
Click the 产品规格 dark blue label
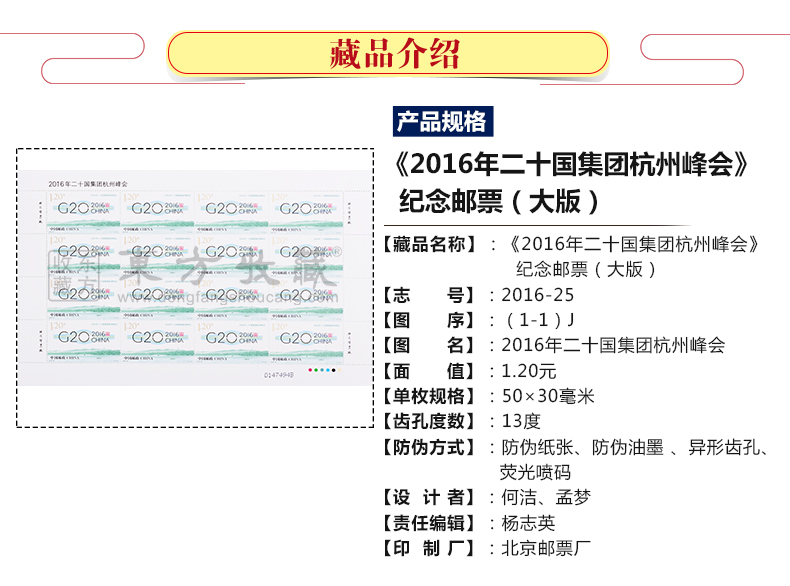point(441,122)
